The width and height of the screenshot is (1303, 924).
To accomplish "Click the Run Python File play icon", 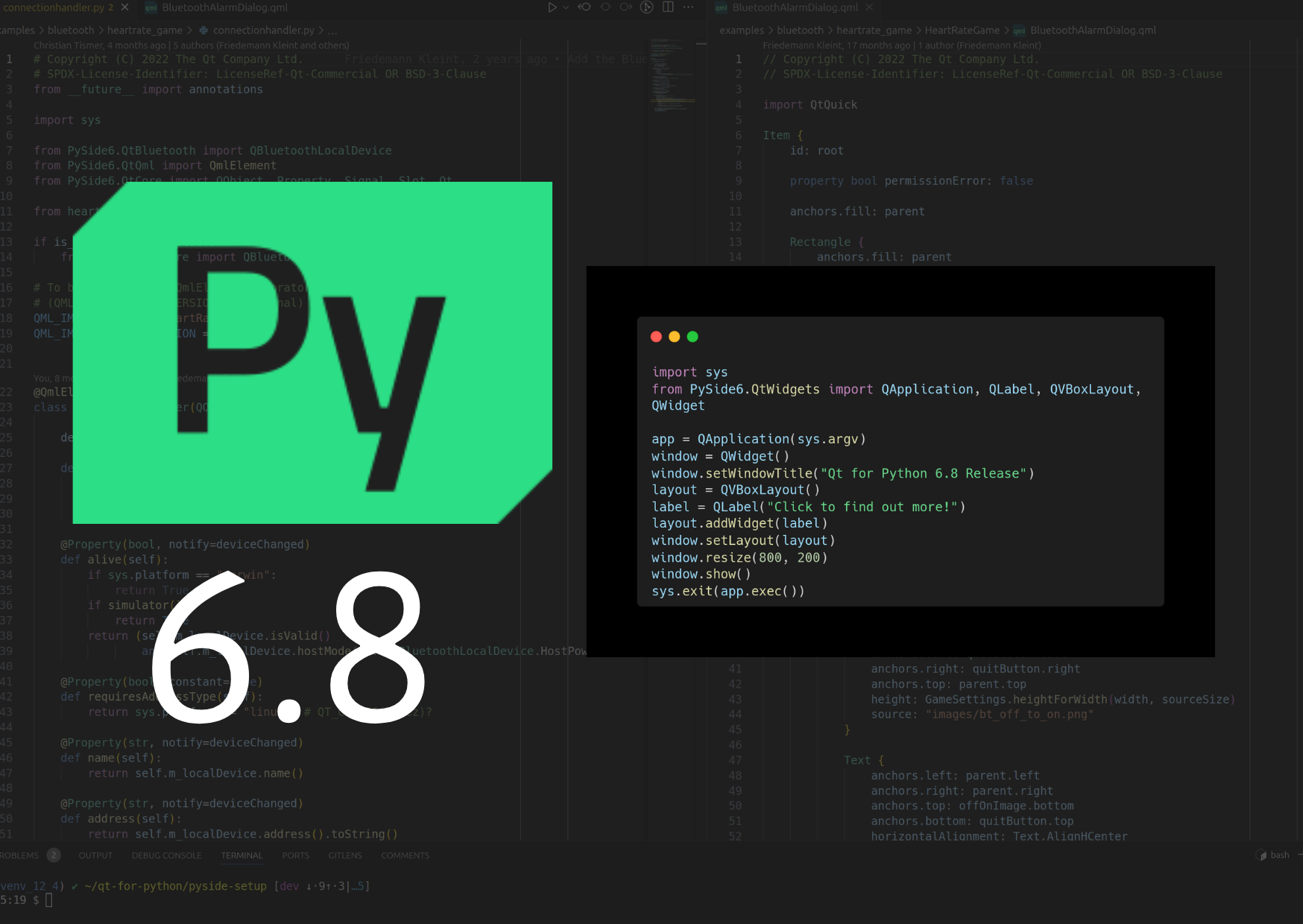I will click(552, 7).
